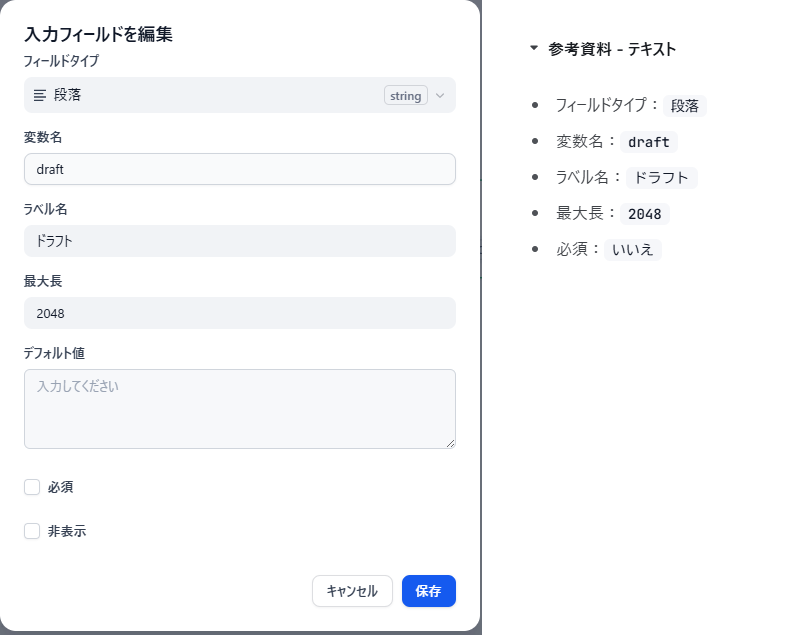
Task: Click the ラベル名 field showing ドラフト
Action: [239, 241]
